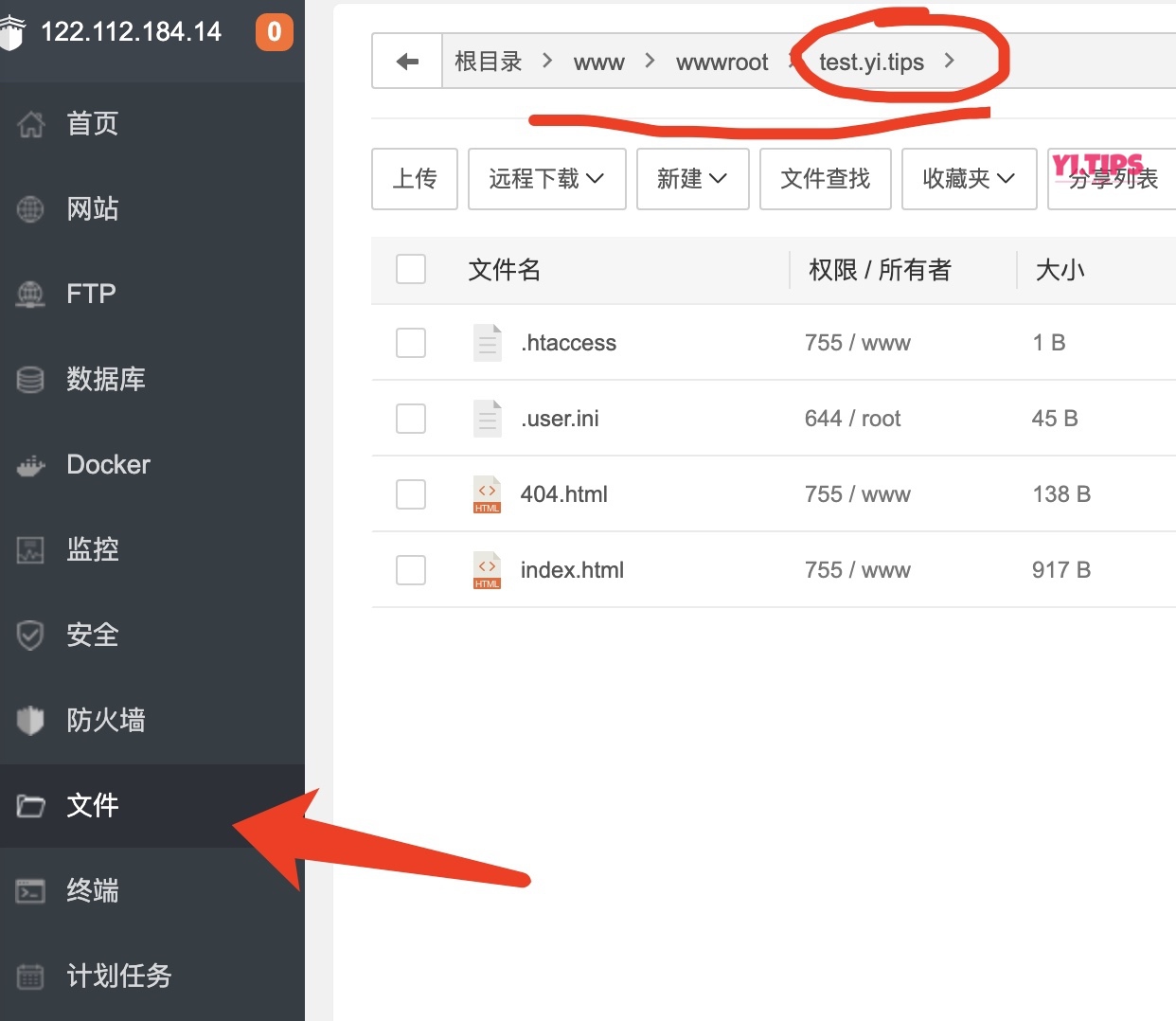The width and height of the screenshot is (1176, 1021).
Task: Click the globe icon next to 网站
Action: point(30,208)
